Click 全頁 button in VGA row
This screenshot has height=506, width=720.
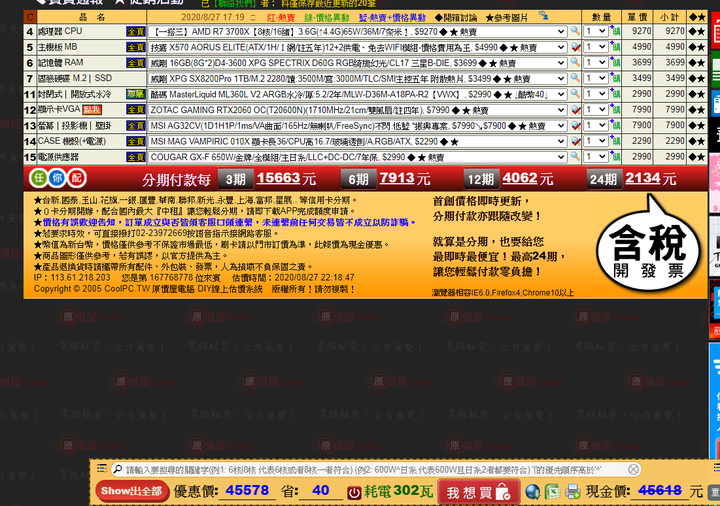click(136, 110)
